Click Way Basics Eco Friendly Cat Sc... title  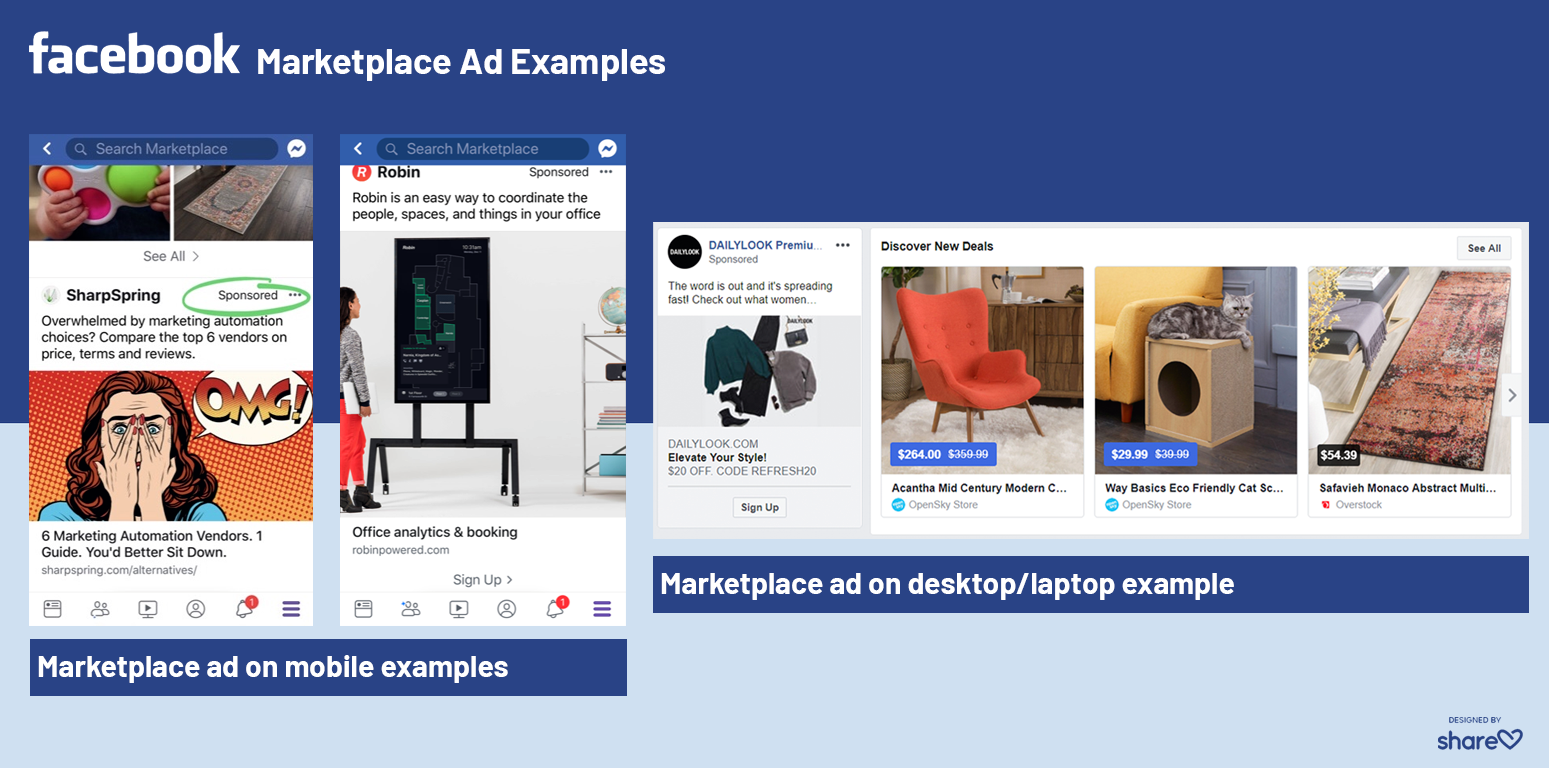pyautogui.click(x=1194, y=488)
